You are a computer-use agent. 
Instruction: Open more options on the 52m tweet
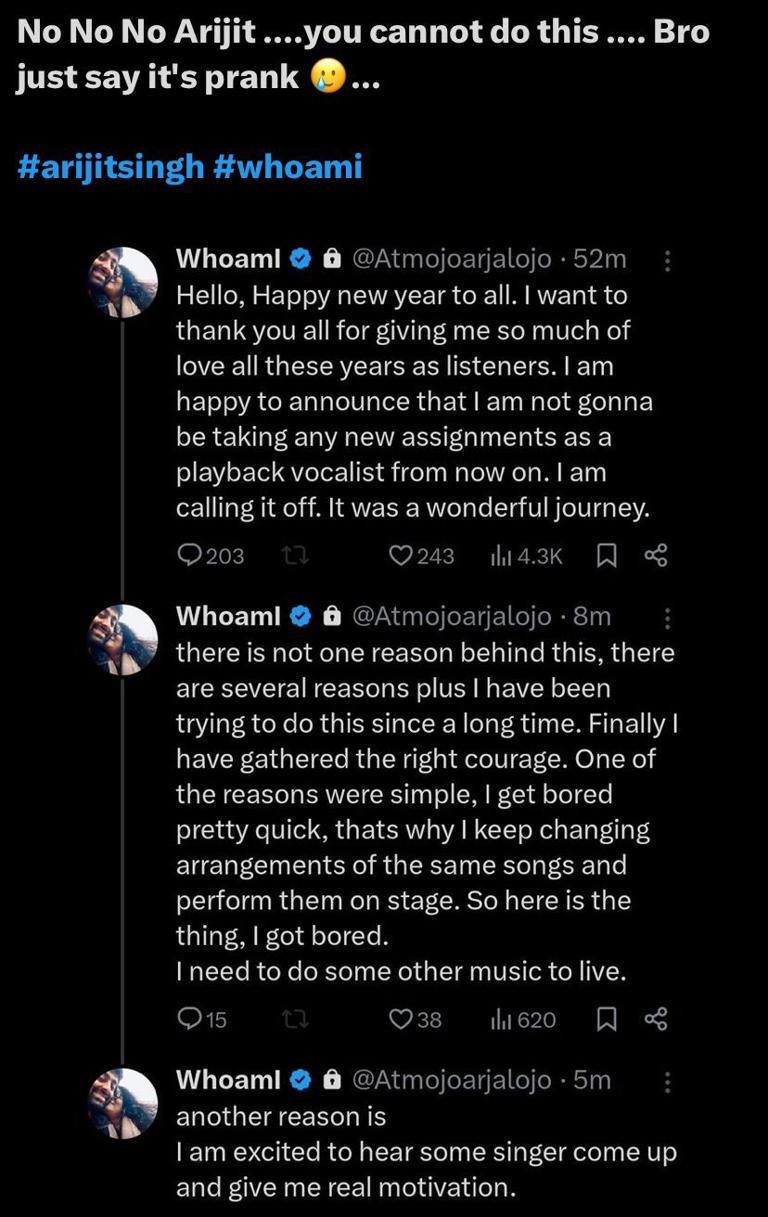[668, 261]
